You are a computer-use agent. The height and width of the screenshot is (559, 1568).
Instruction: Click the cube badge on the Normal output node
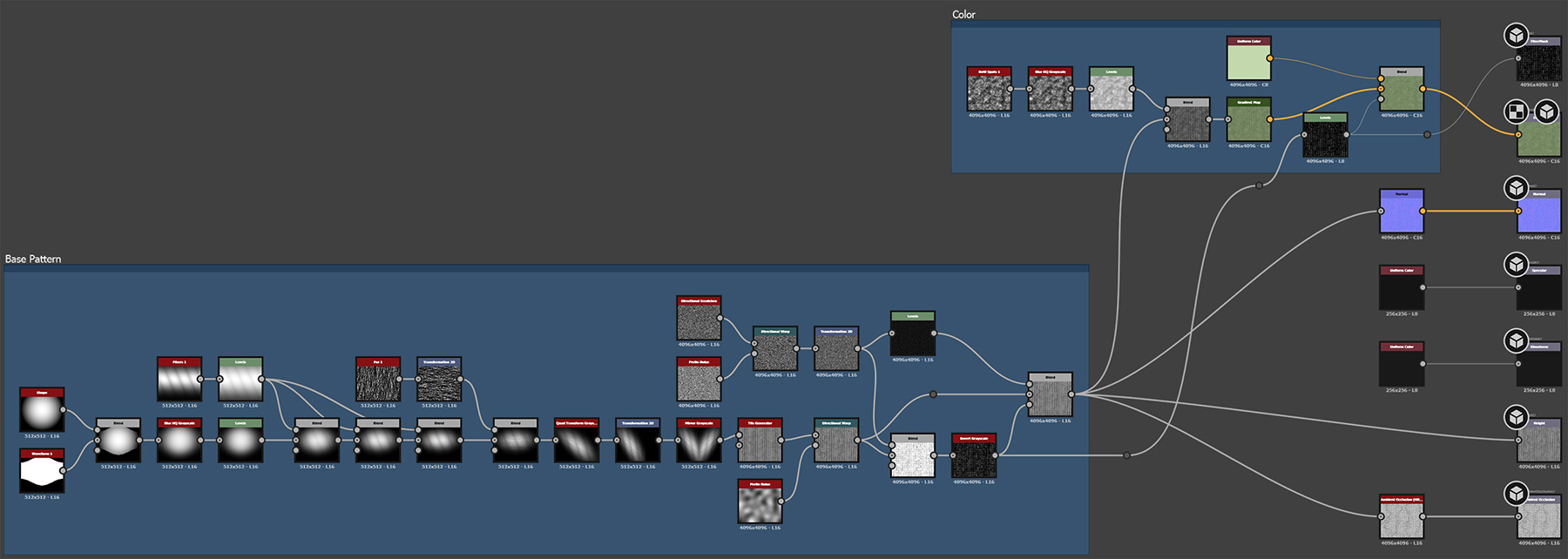1517,188
